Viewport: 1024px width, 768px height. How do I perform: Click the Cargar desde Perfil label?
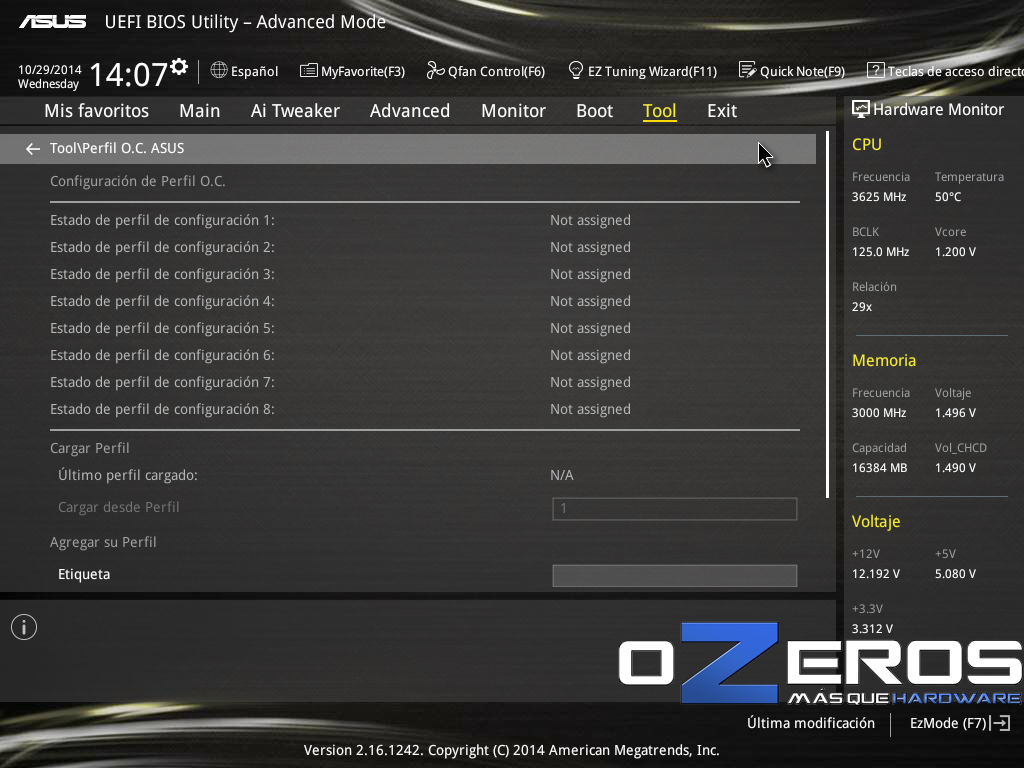click(118, 507)
